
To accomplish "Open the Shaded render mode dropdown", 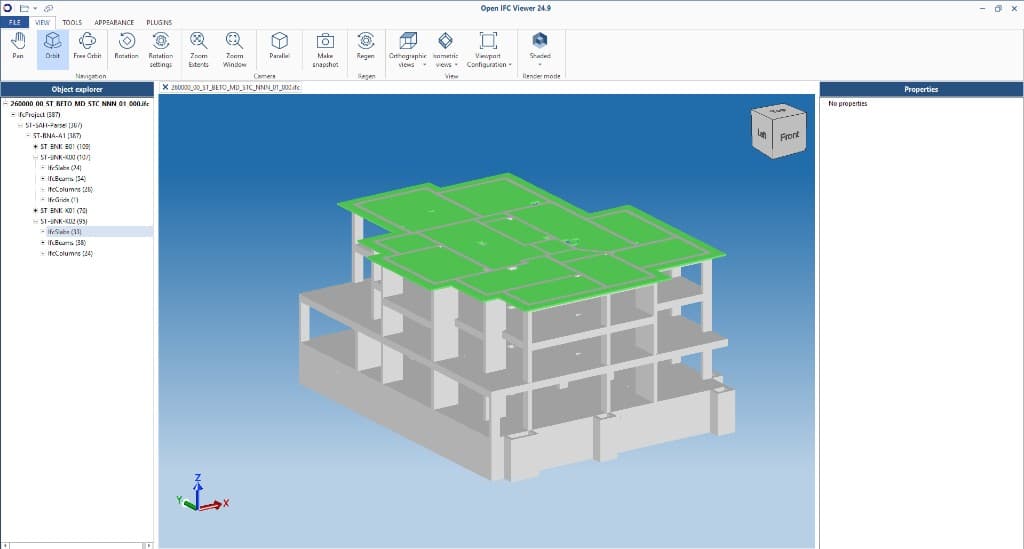I will [x=540, y=50].
